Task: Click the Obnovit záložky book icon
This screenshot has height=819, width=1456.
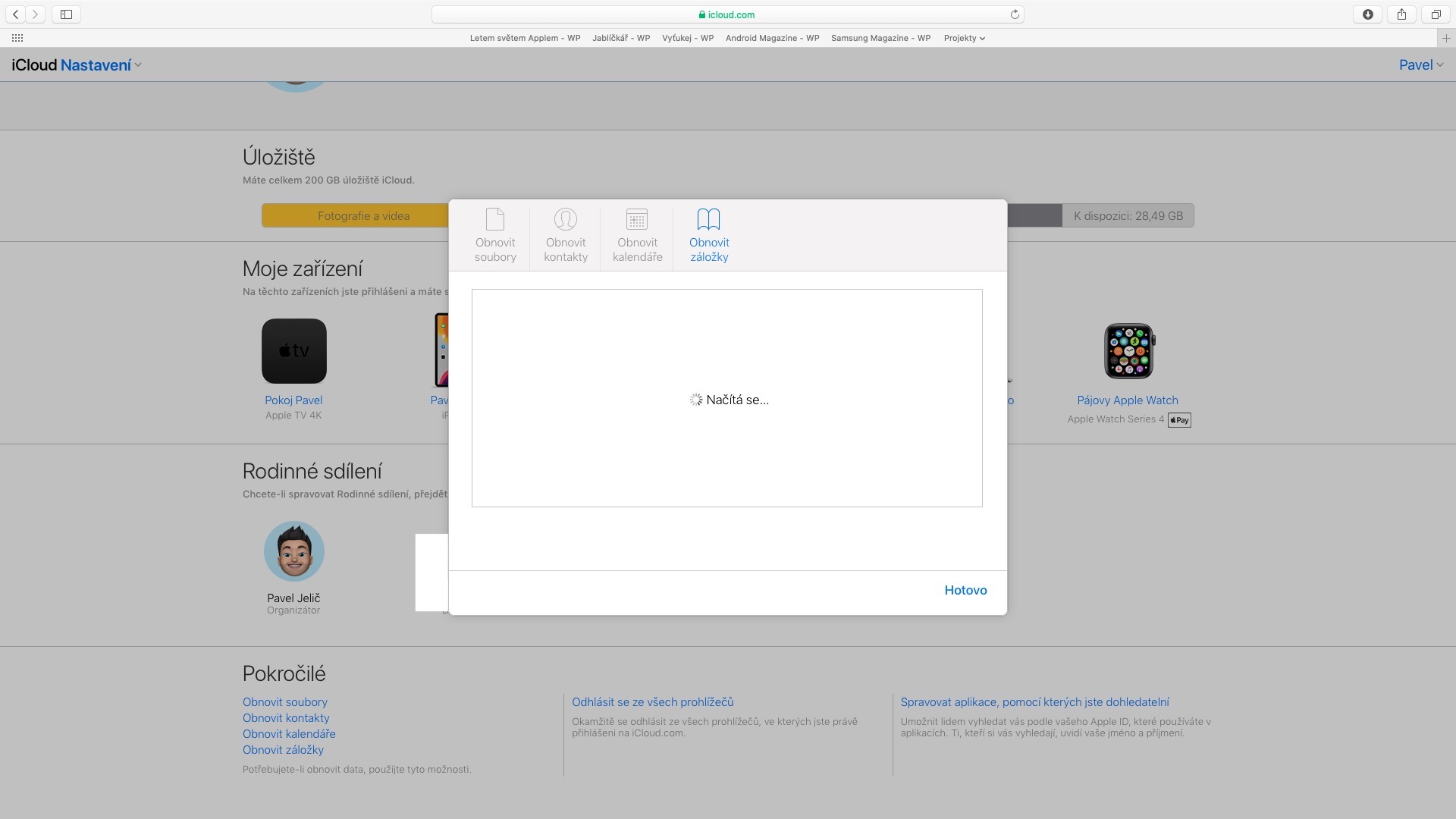Action: [708, 219]
